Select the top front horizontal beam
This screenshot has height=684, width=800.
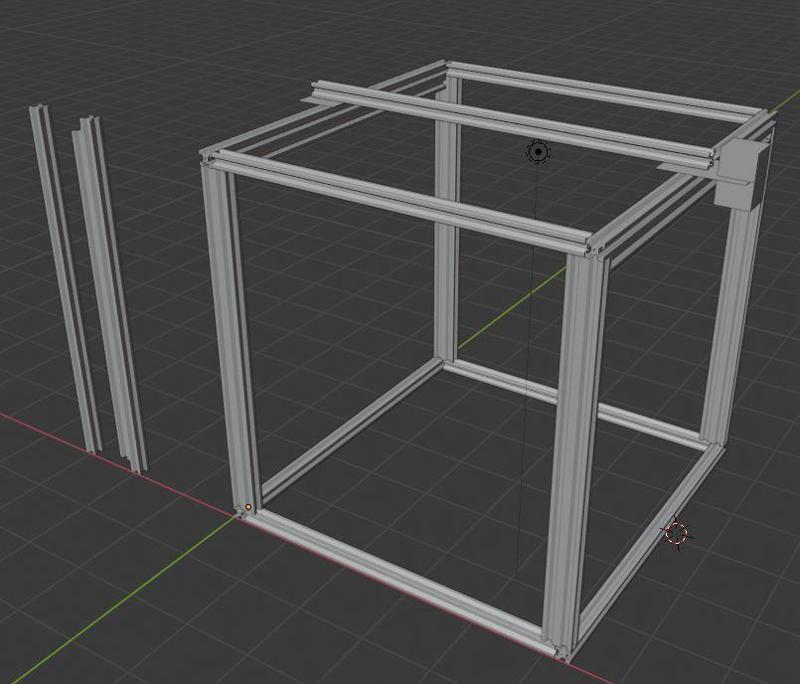403,204
